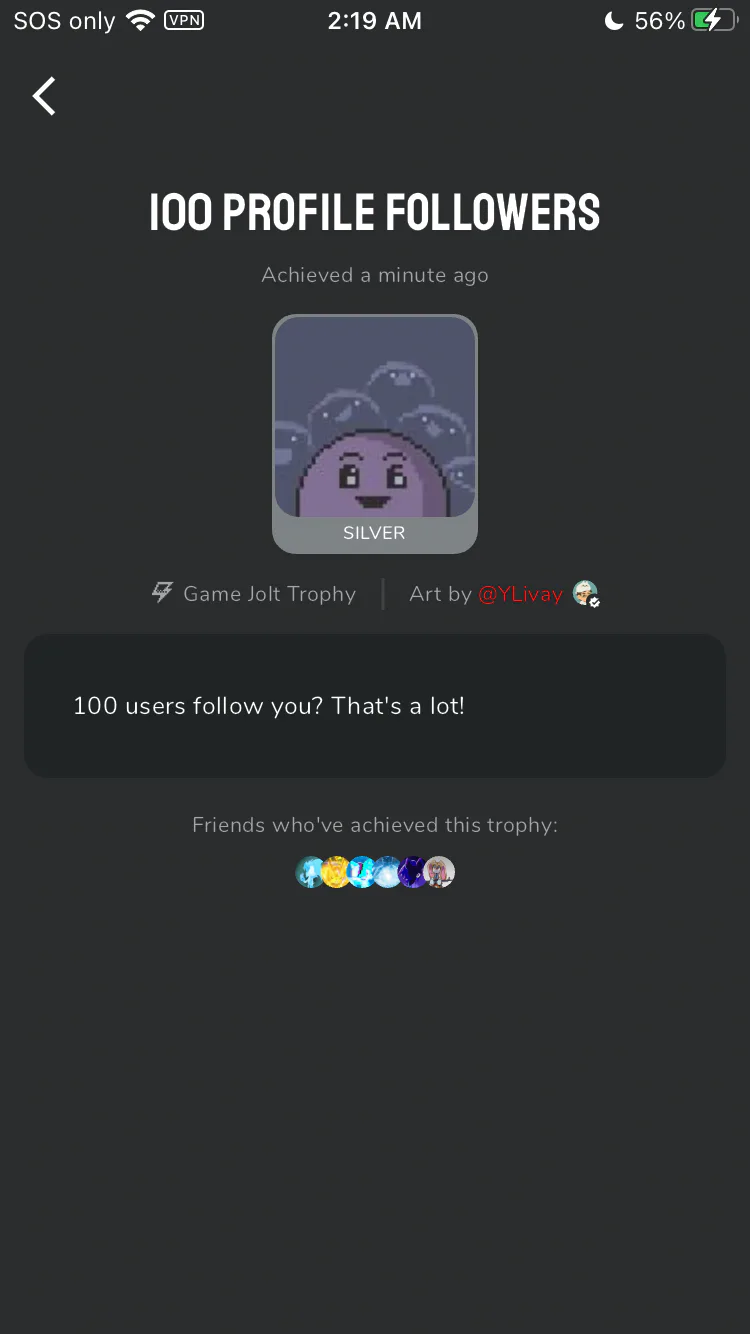Image resolution: width=750 pixels, height=1334 pixels.
Task: Tap the SILVER difficulty label on trophy
Action: pyautogui.click(x=374, y=533)
